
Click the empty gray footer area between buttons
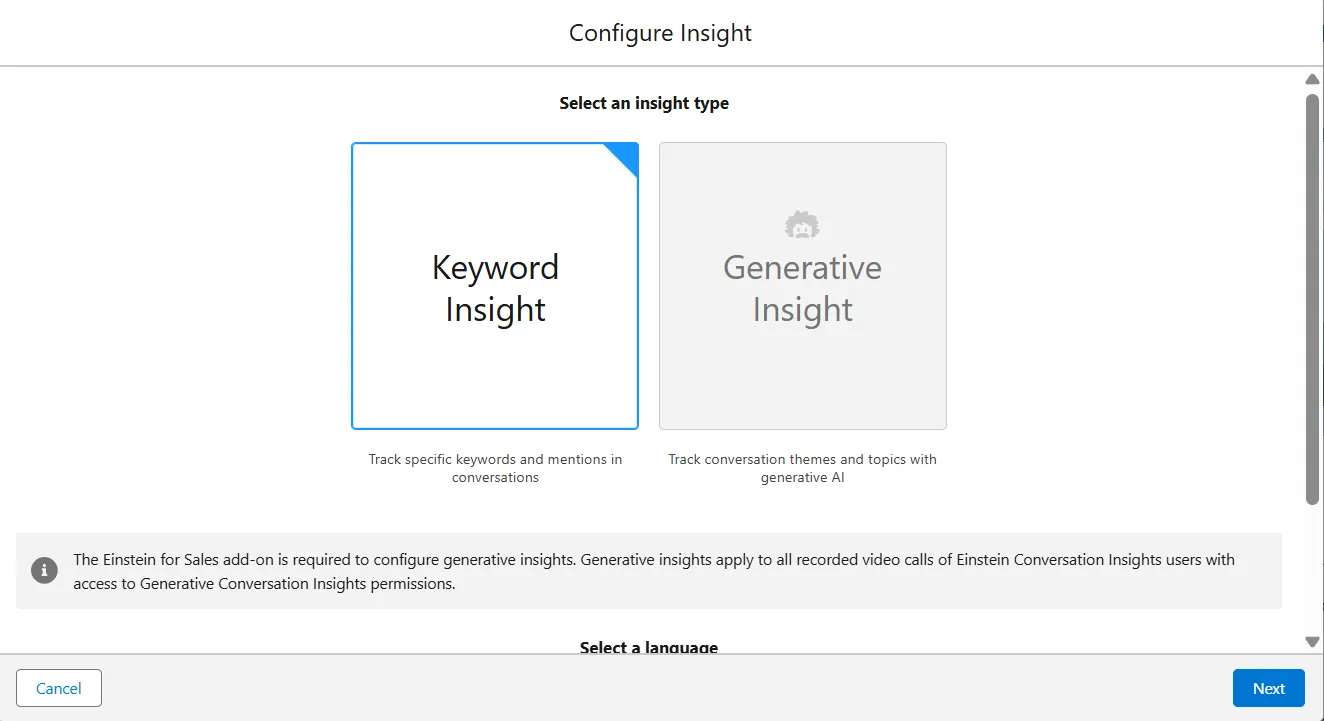point(660,688)
